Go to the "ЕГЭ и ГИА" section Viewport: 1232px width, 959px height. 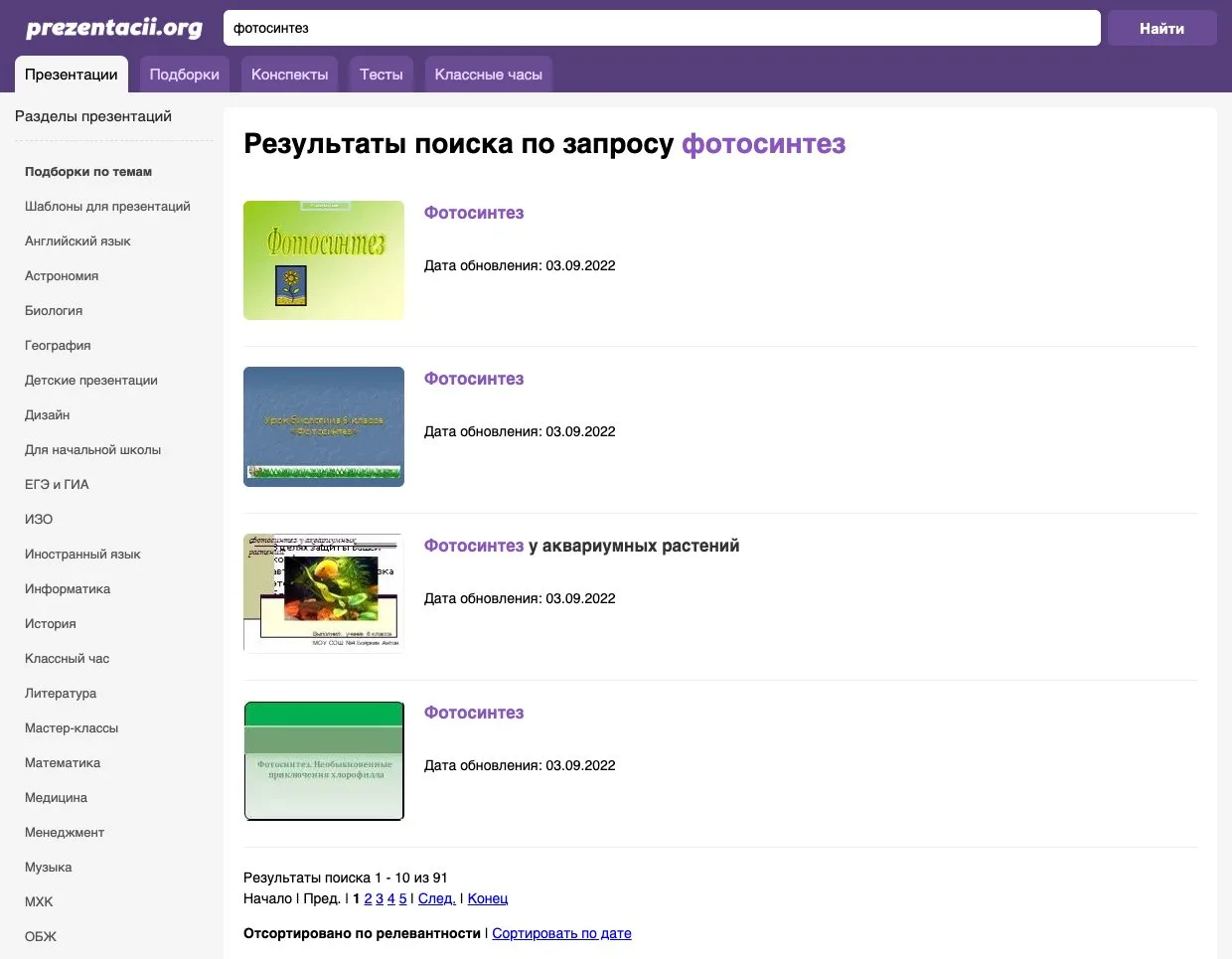(x=57, y=484)
